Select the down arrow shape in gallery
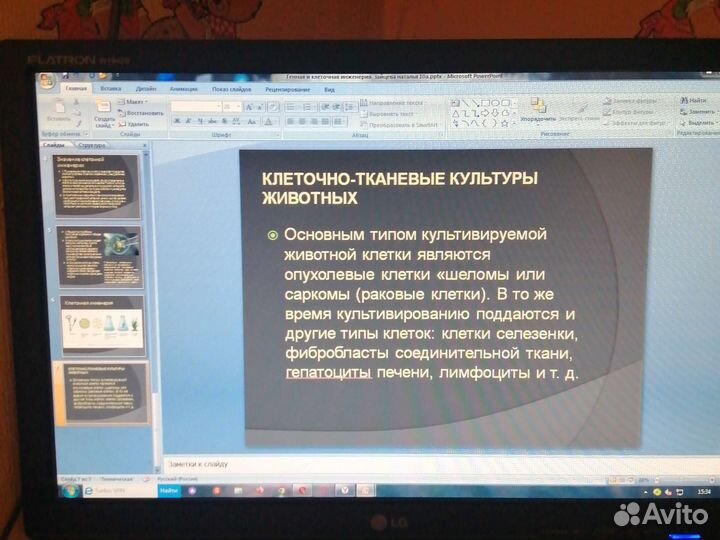 (x=495, y=113)
